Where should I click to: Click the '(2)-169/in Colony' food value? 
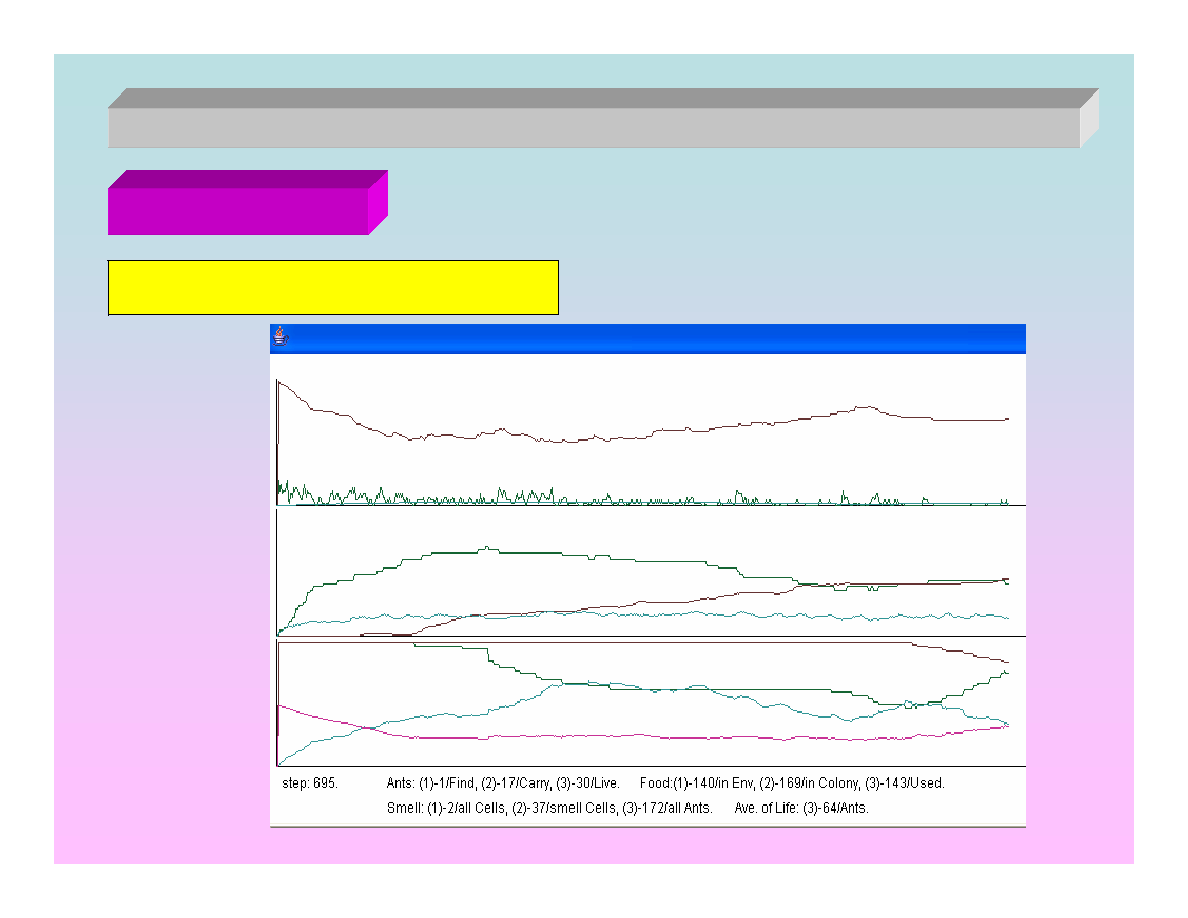click(808, 784)
